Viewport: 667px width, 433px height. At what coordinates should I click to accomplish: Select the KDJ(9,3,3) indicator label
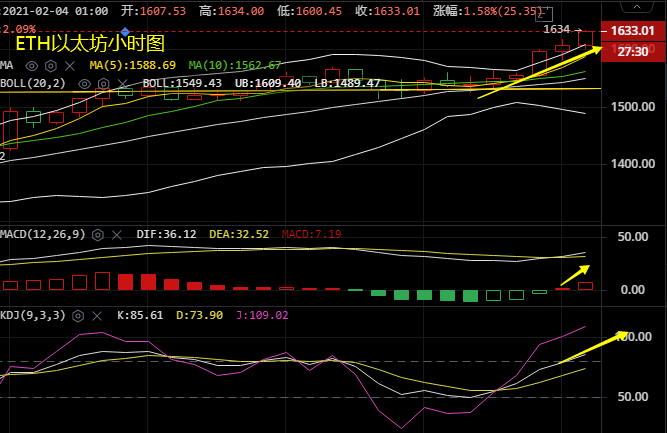tap(34, 315)
